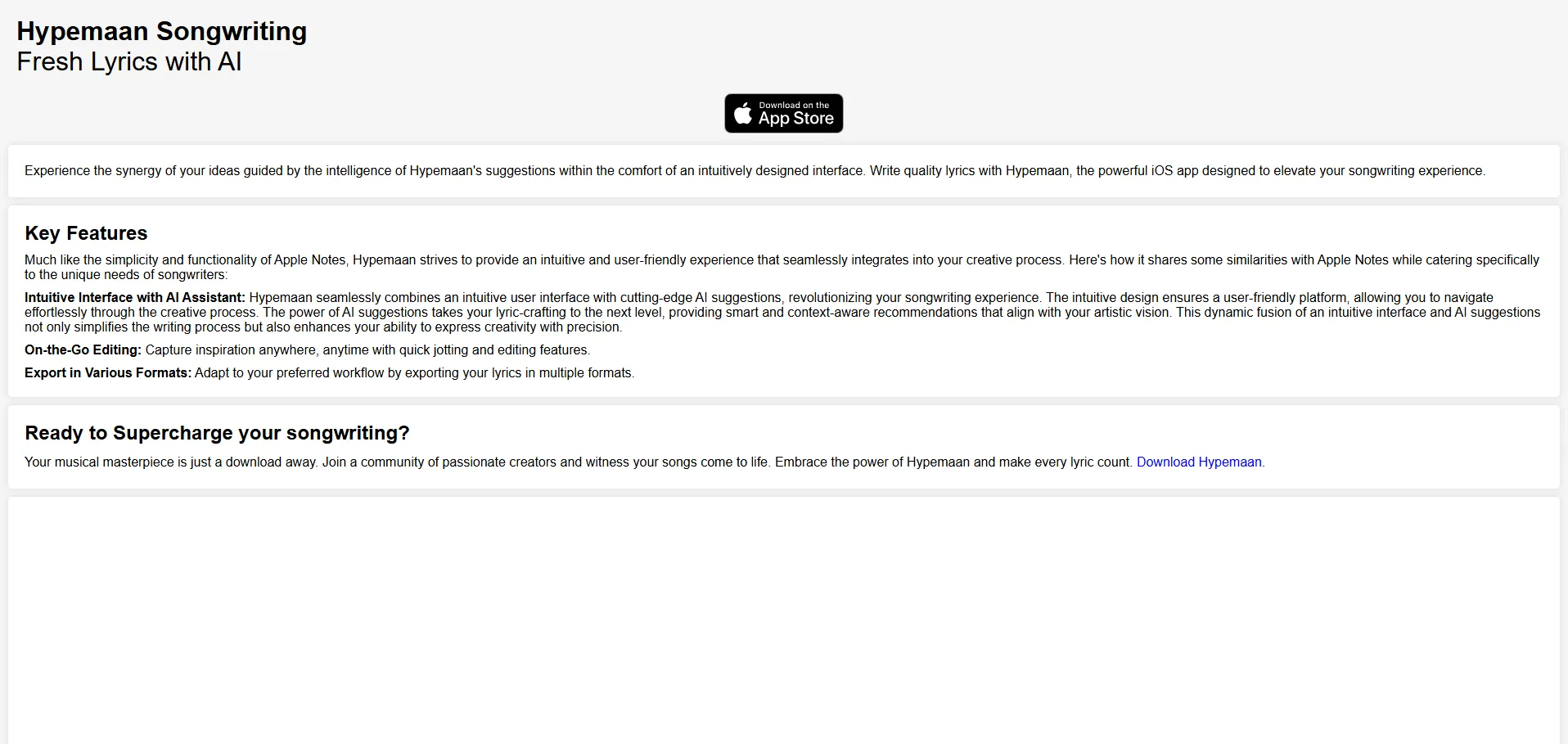Click the phrase to the unique needs of songwriters
Screen dimensions: 1568x744
tap(126, 275)
